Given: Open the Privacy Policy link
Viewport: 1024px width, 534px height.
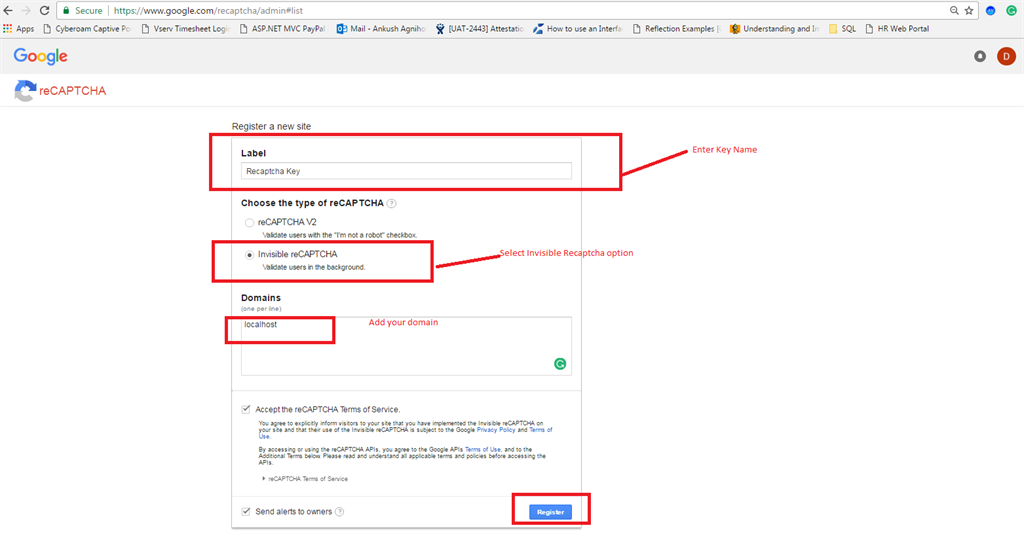Looking at the screenshot, I should pos(496,430).
